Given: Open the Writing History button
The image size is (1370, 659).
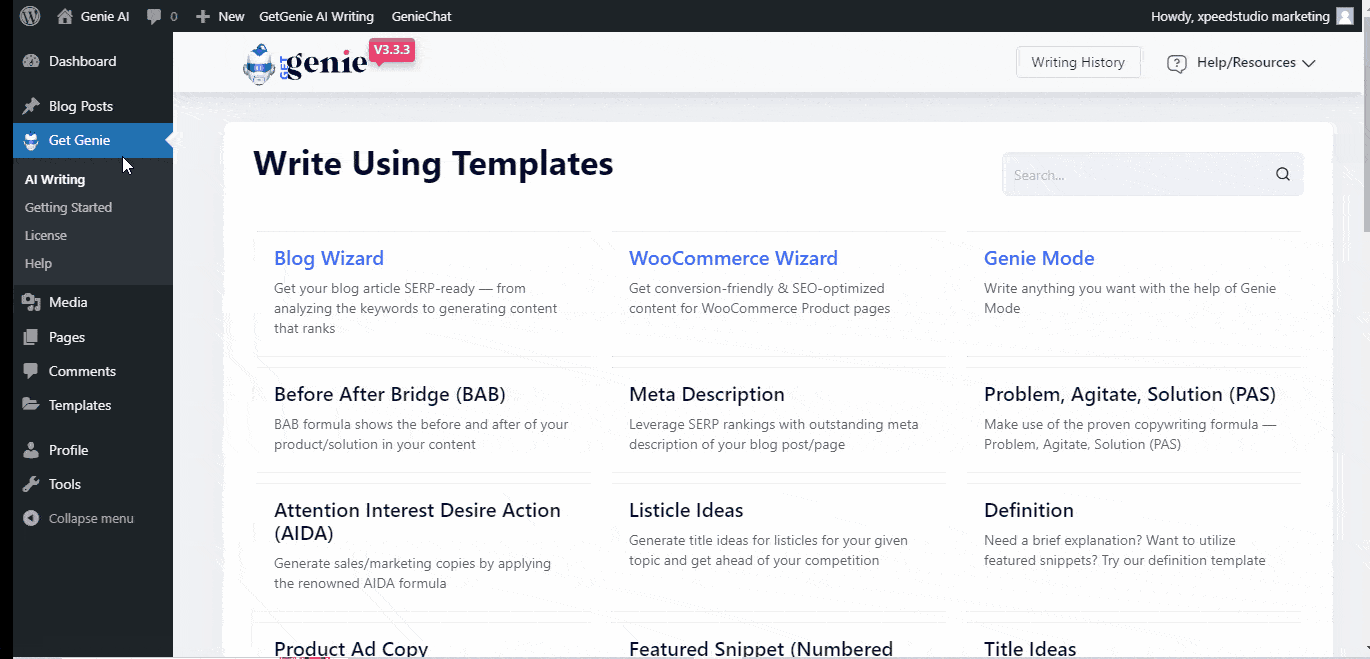Looking at the screenshot, I should pyautogui.click(x=1078, y=62).
